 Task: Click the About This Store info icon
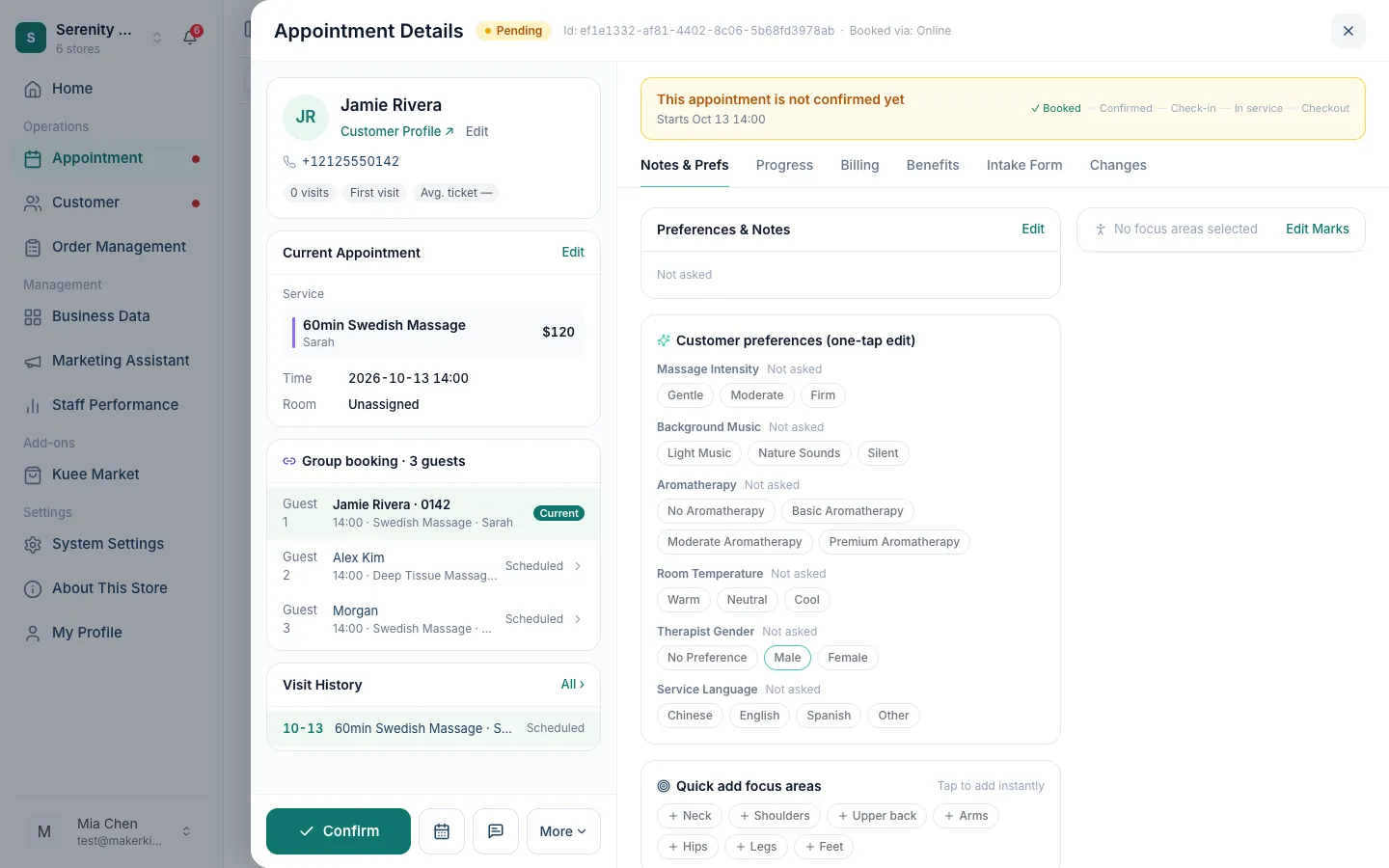coord(33,588)
